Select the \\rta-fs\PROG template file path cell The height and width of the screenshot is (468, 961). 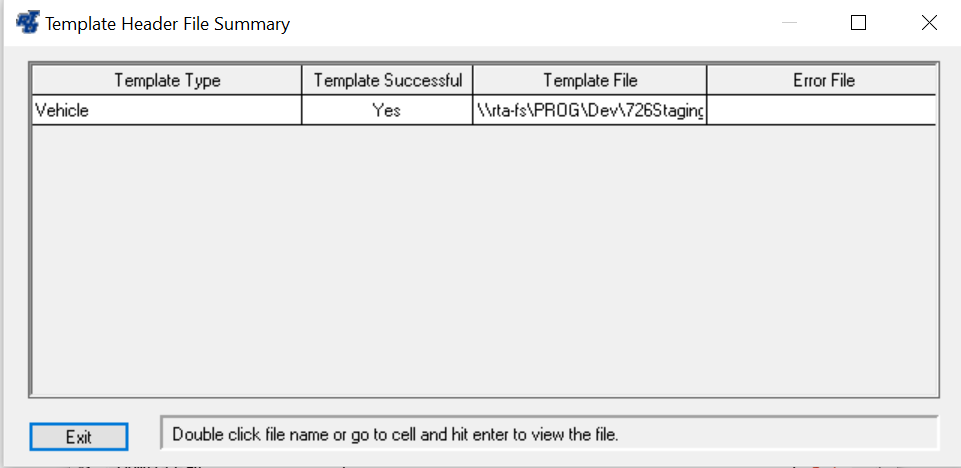pos(590,110)
